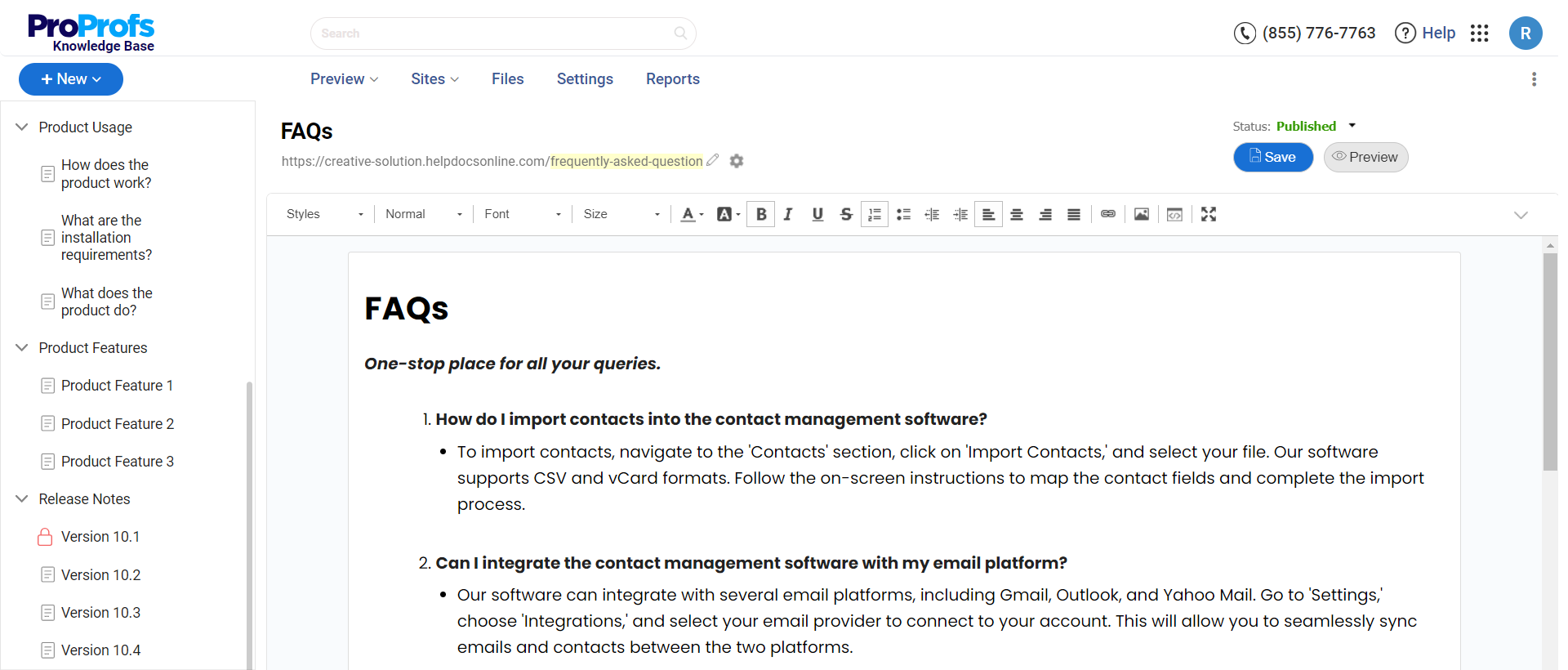Decrease indent of the selection
The width and height of the screenshot is (1568, 670).
point(932,214)
